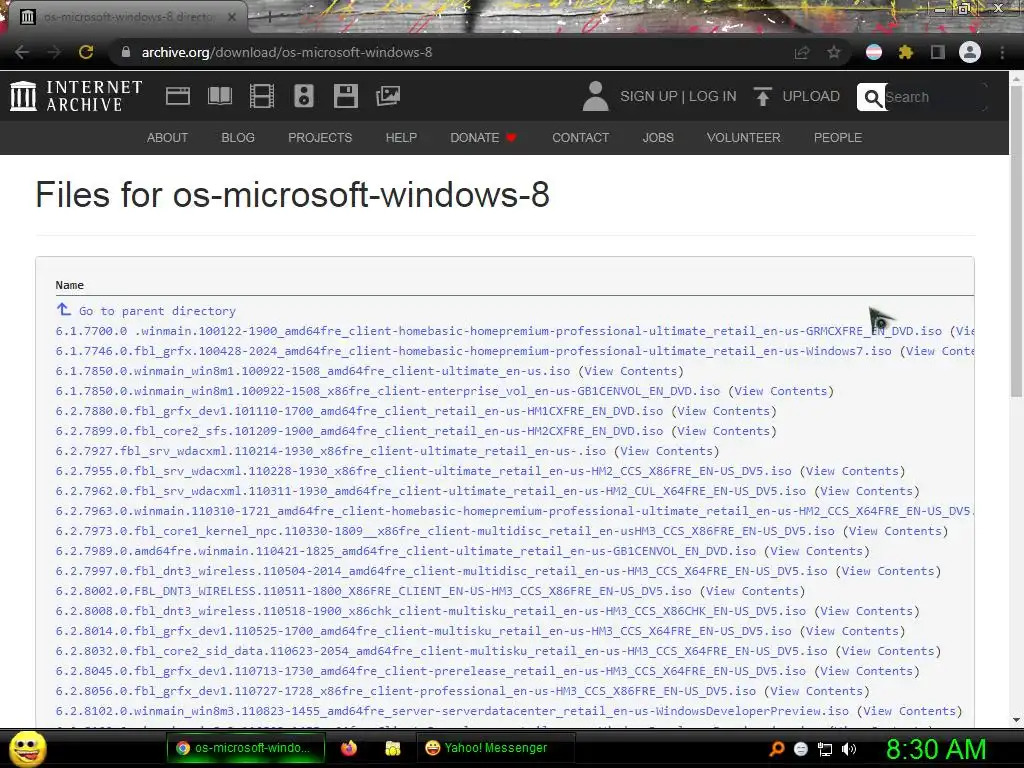Click the site padlock icon
Viewport: 1024px width, 768px height.
(x=126, y=52)
